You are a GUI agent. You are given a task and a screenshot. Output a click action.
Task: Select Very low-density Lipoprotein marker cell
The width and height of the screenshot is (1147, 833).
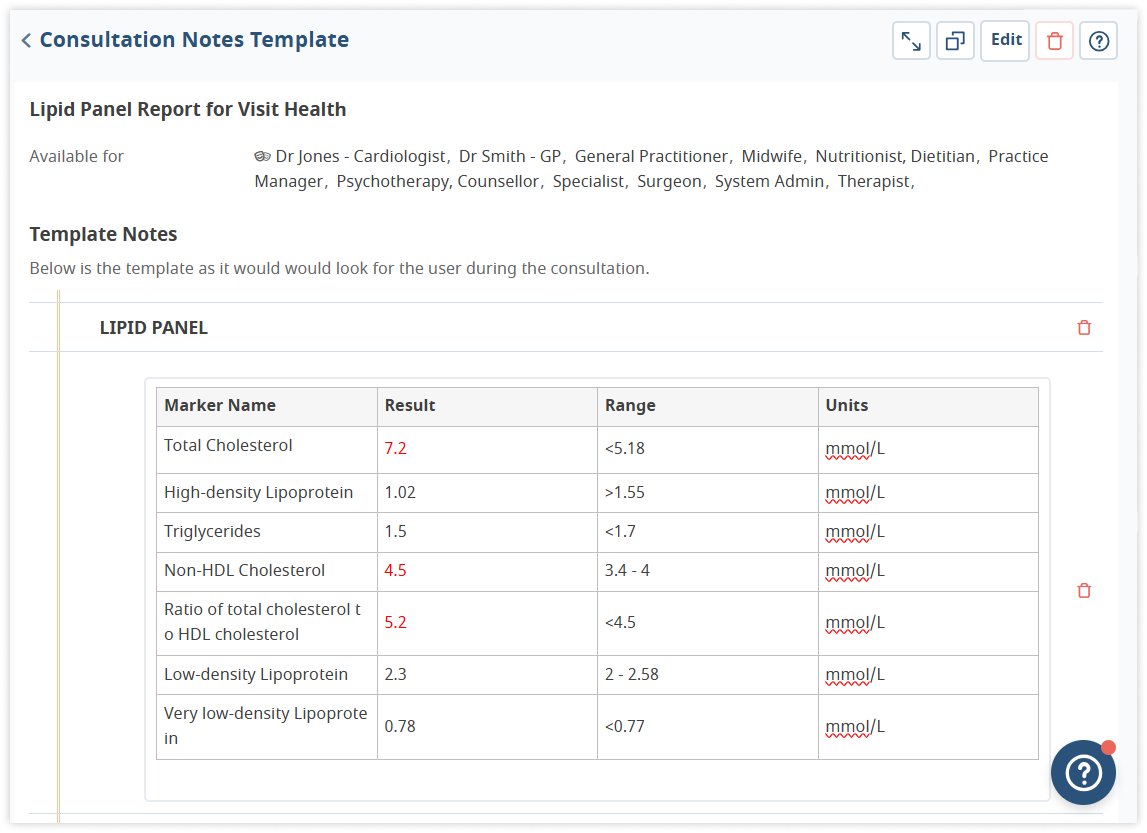pos(267,727)
